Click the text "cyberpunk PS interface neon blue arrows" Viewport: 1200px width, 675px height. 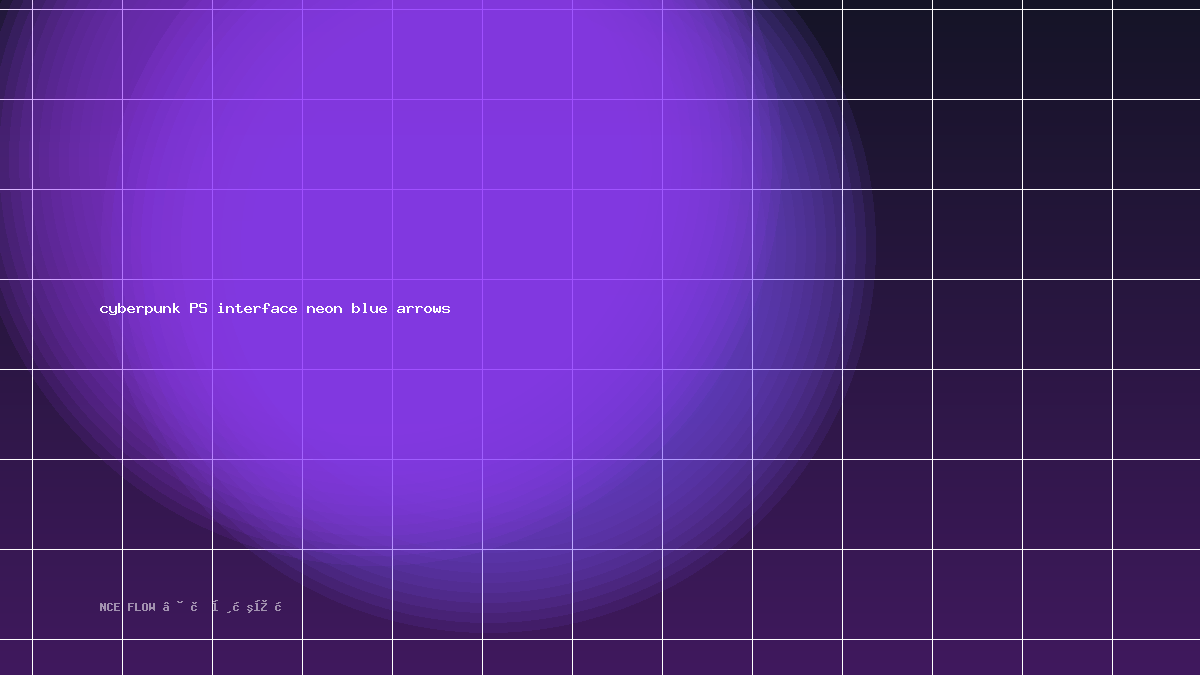tap(275, 308)
